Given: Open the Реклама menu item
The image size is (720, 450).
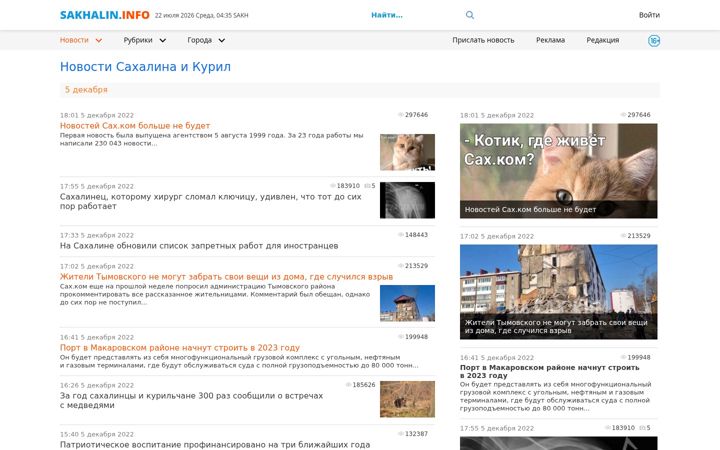Looking at the screenshot, I should tap(550, 40).
